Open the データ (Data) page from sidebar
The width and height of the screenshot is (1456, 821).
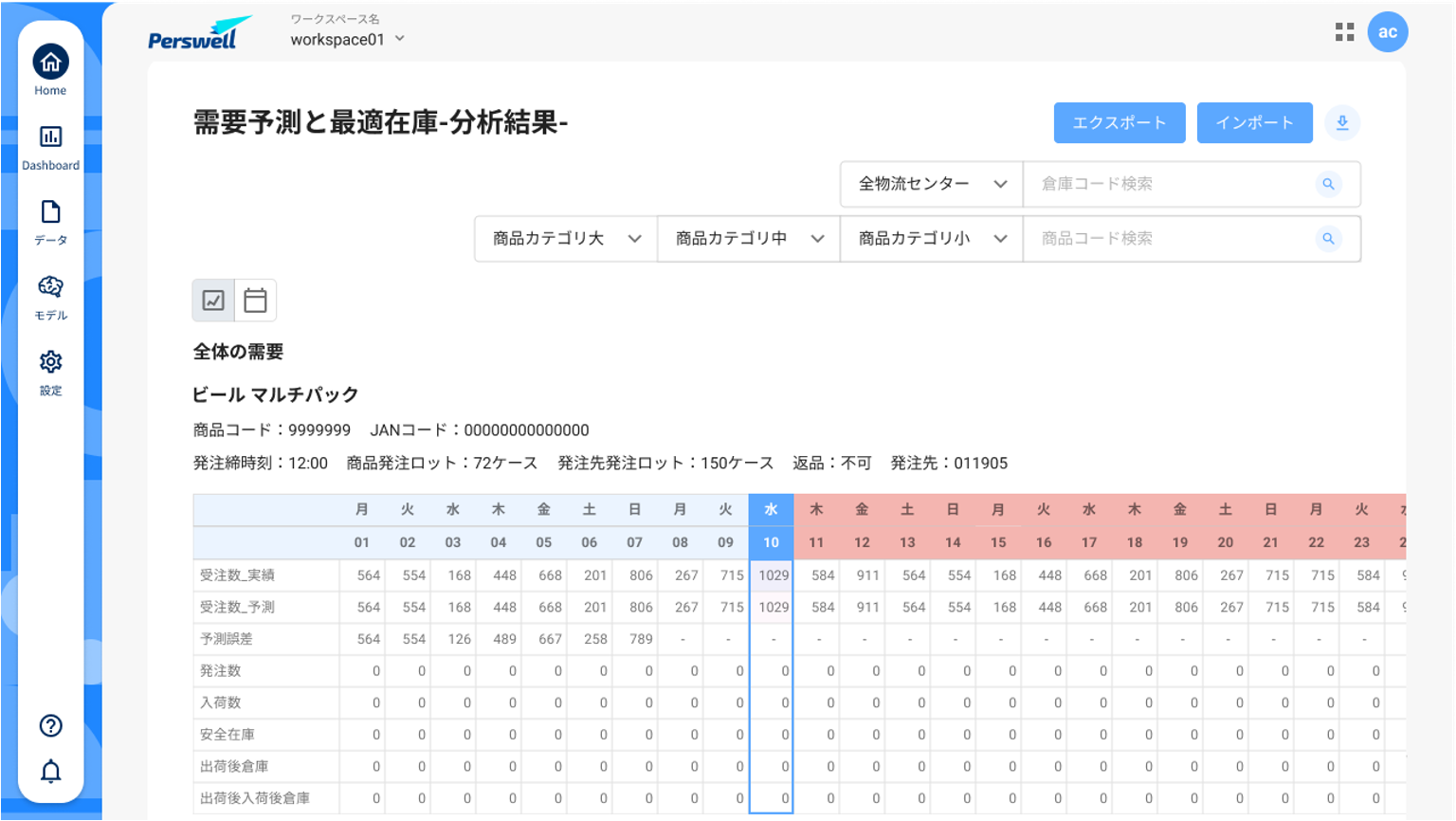click(50, 218)
